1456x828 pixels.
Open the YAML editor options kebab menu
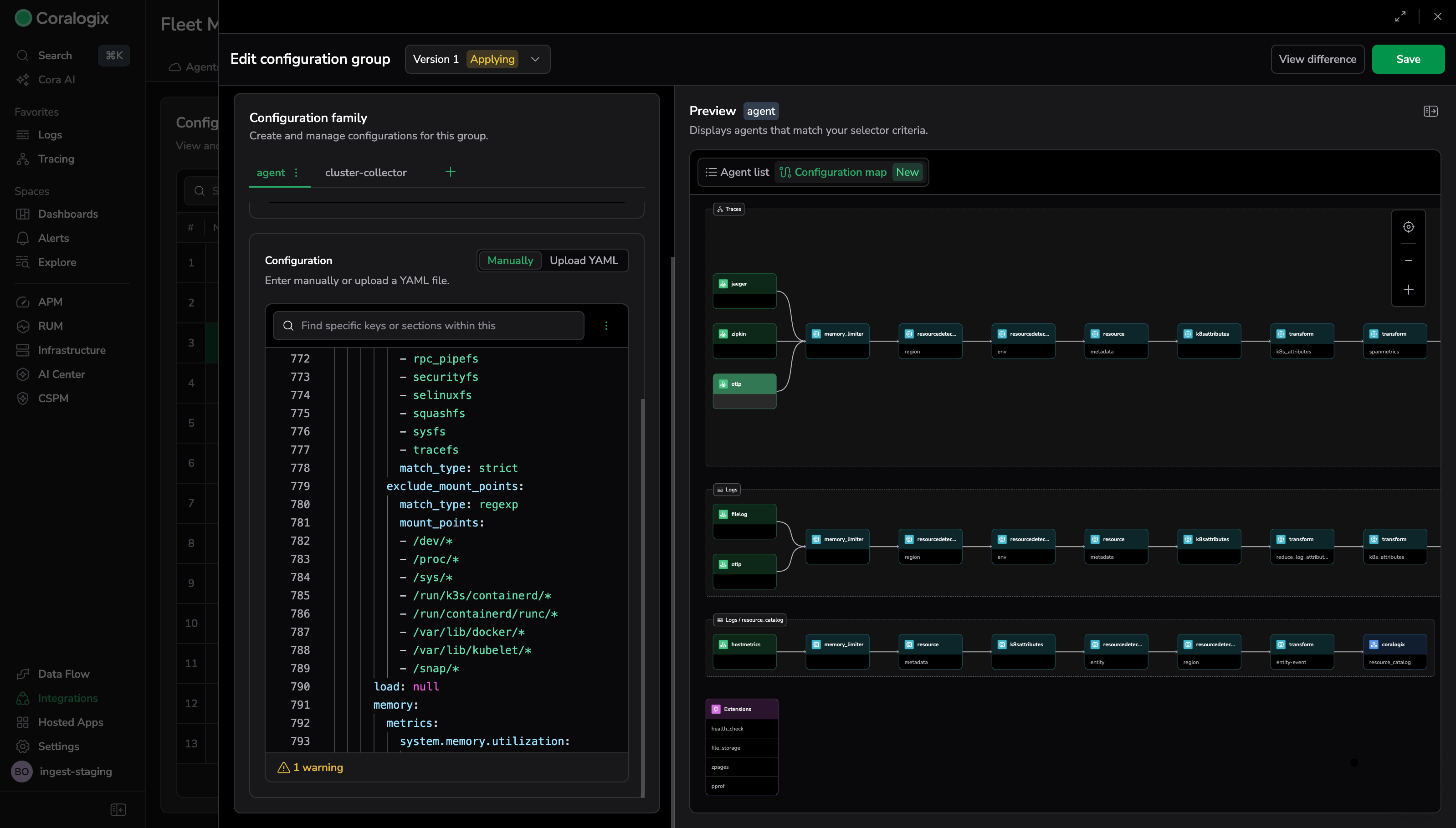point(606,325)
